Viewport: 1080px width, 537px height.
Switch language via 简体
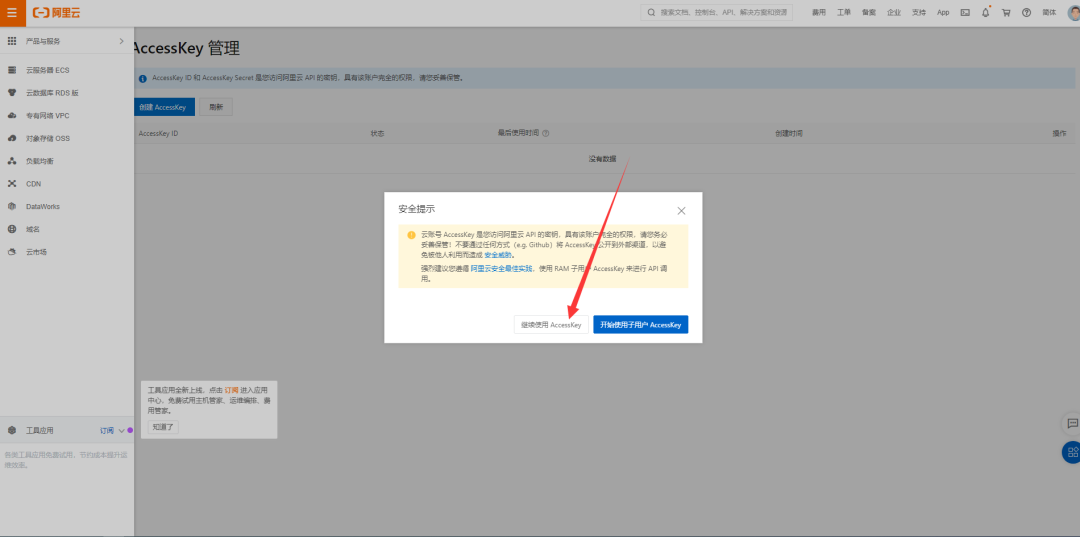(x=1049, y=12)
